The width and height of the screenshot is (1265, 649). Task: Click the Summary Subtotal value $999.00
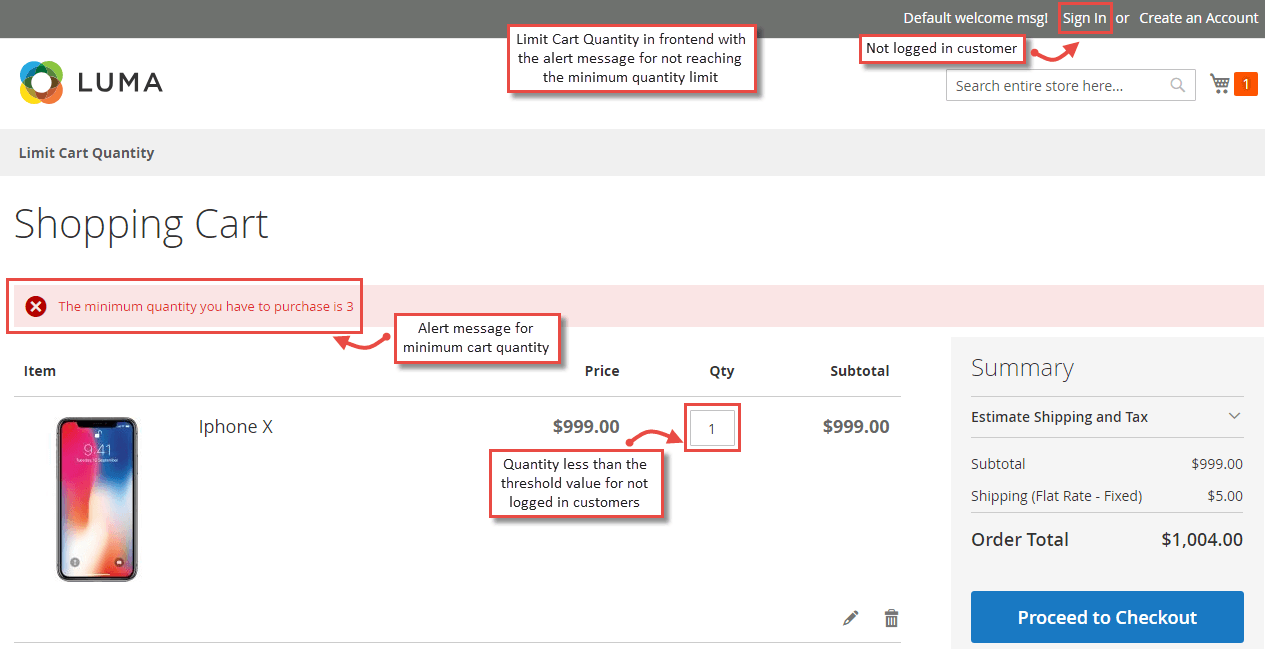point(1217,464)
